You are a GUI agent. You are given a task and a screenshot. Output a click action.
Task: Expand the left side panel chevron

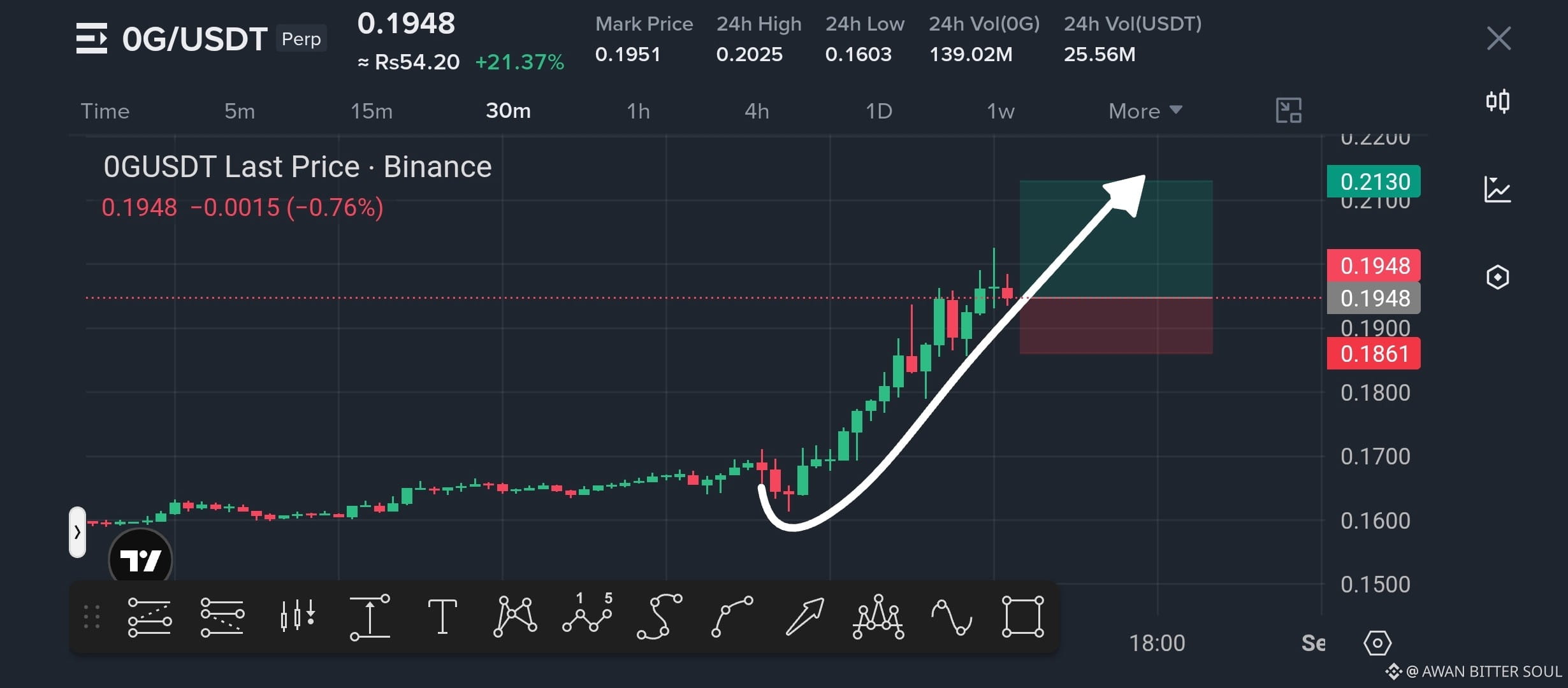pyautogui.click(x=77, y=532)
